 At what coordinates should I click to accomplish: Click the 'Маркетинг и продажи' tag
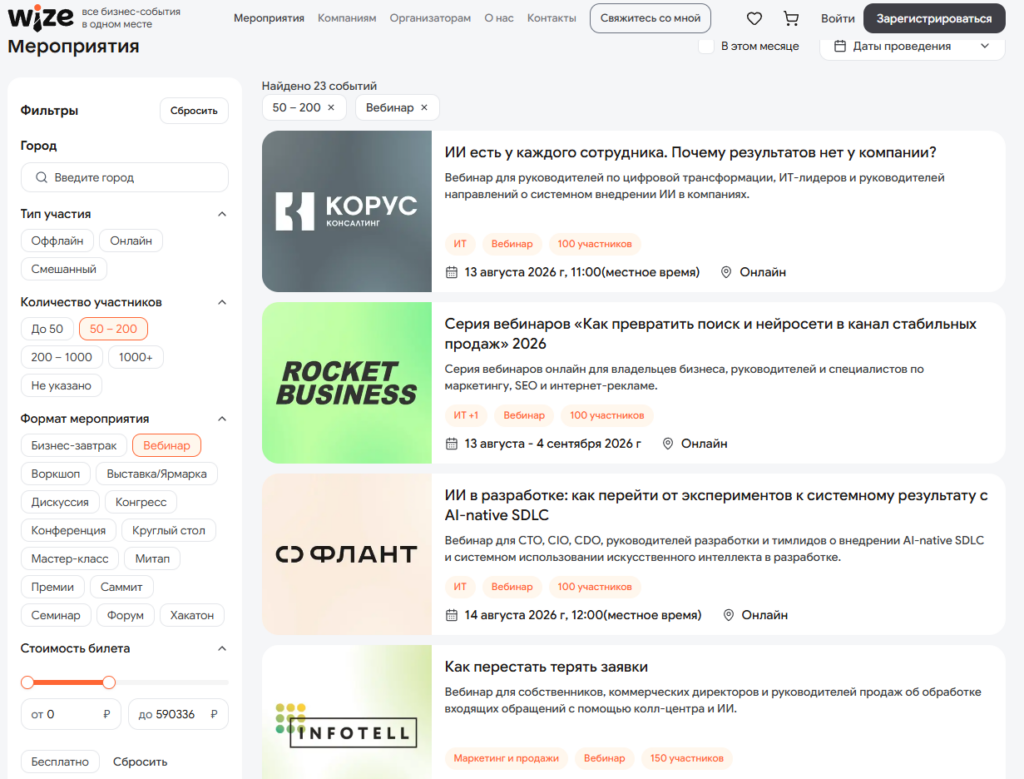pos(506,758)
